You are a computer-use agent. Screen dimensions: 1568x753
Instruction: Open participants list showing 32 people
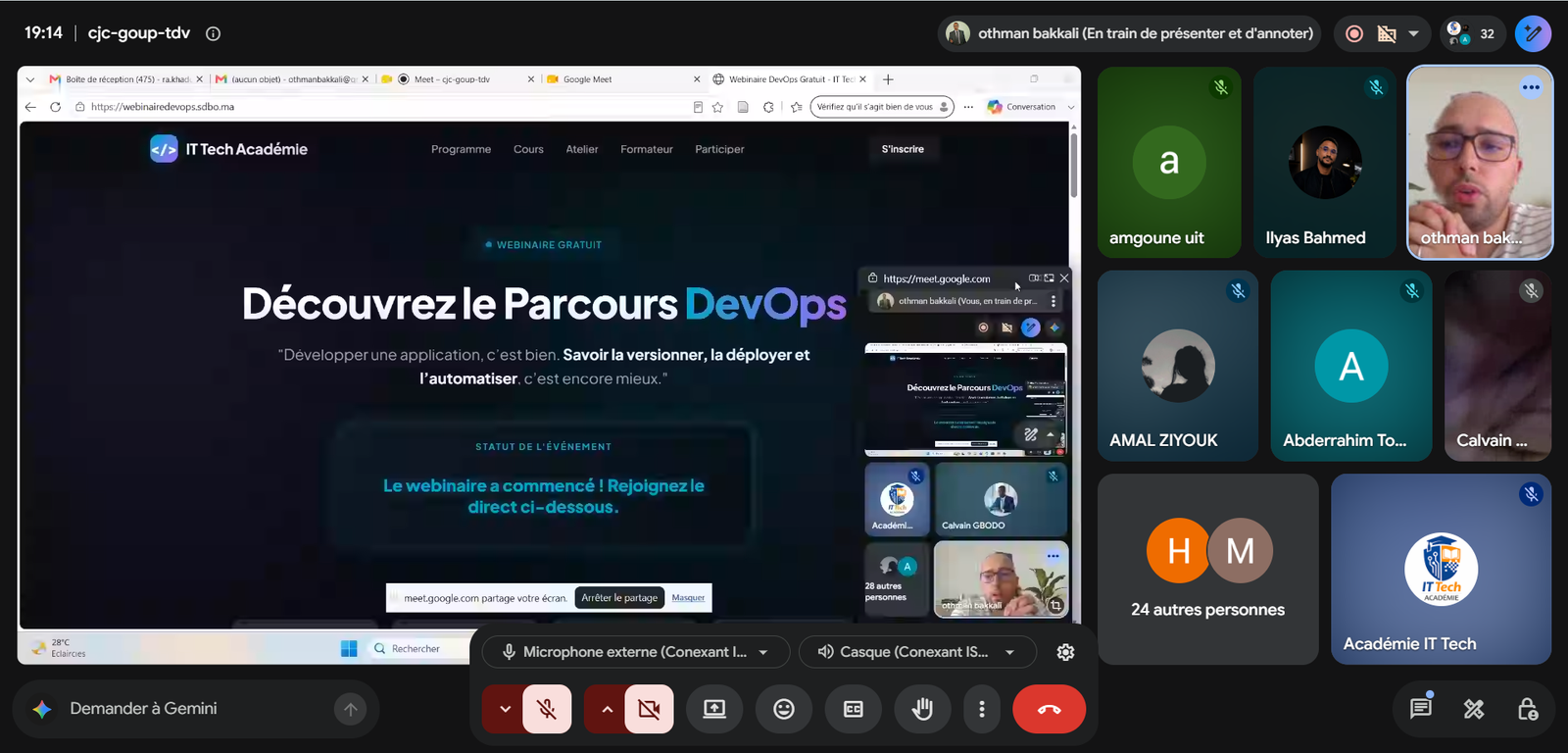[x=1471, y=33]
